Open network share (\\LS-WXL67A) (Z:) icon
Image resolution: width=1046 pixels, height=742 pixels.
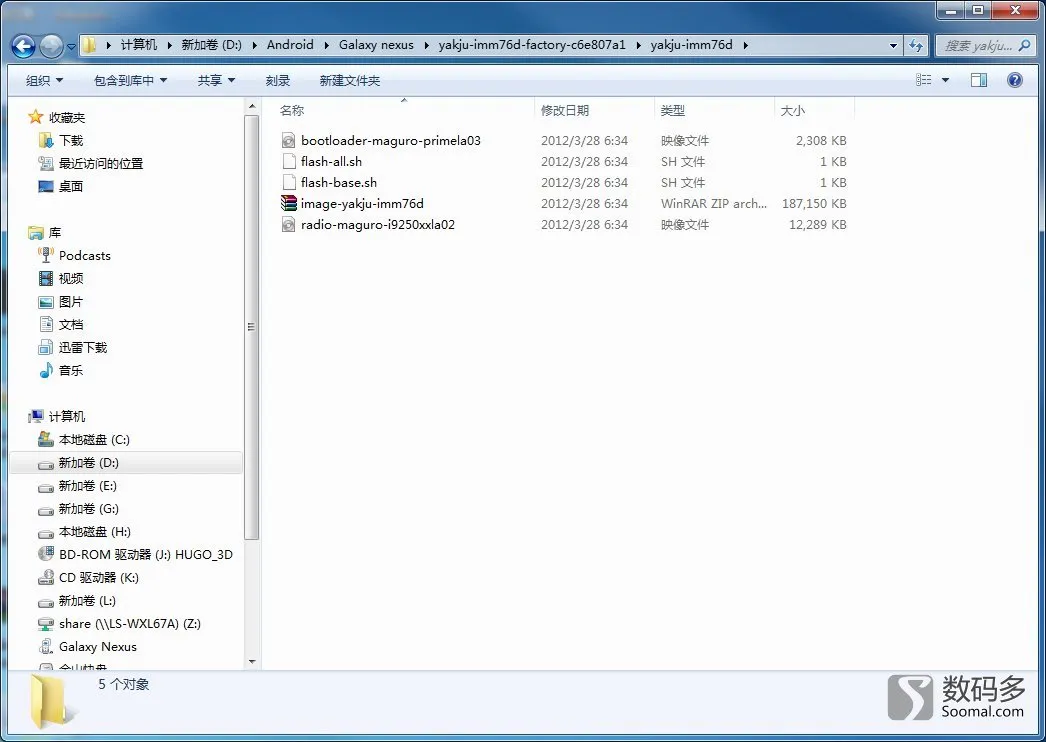pos(45,624)
